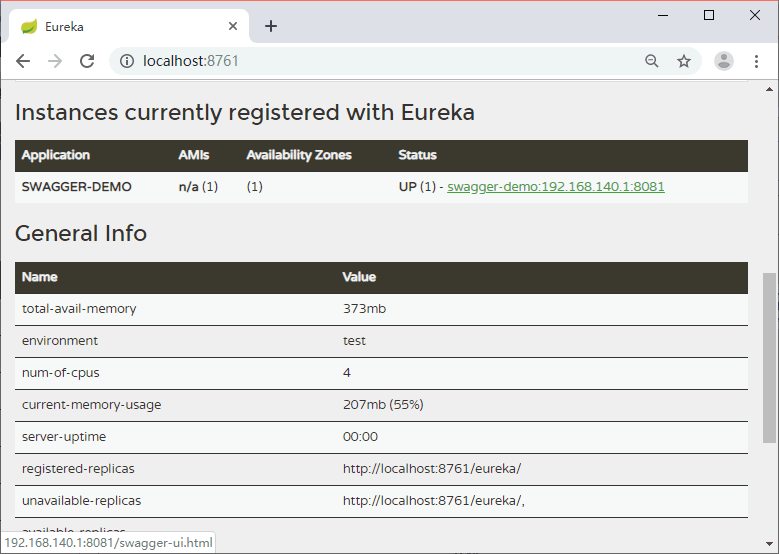Select the unavailable-replicas URL value
Viewport: 779px width, 554px height.
pos(434,501)
